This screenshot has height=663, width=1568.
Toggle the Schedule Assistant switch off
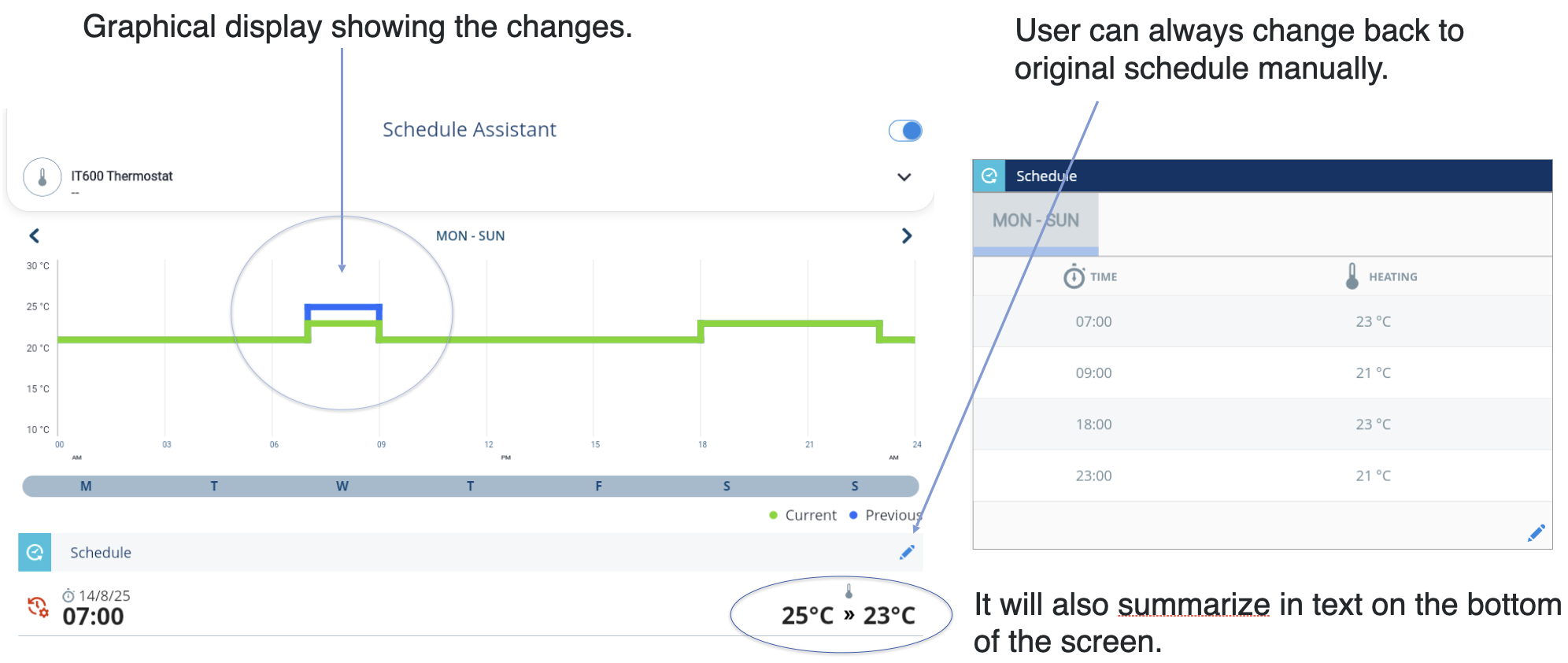(905, 131)
